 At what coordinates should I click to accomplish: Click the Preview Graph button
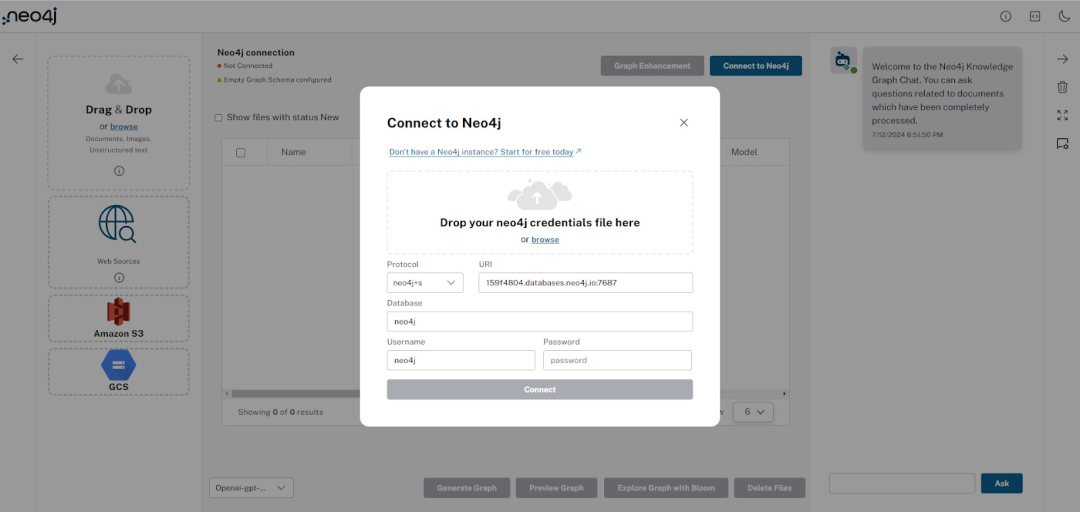tap(557, 488)
